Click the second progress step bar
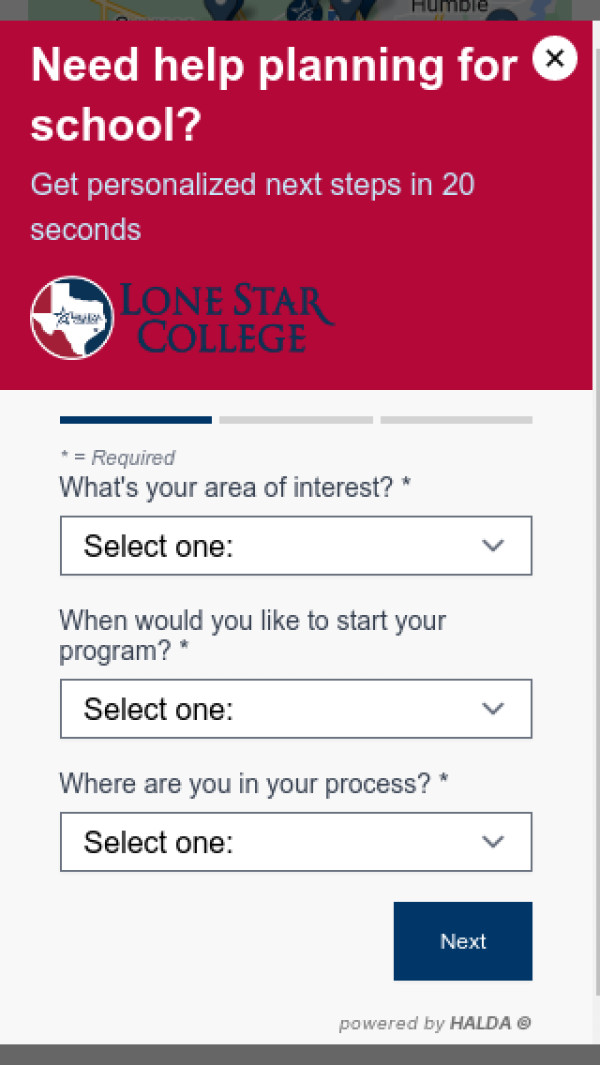Image resolution: width=600 pixels, height=1065 pixels. [x=296, y=420]
